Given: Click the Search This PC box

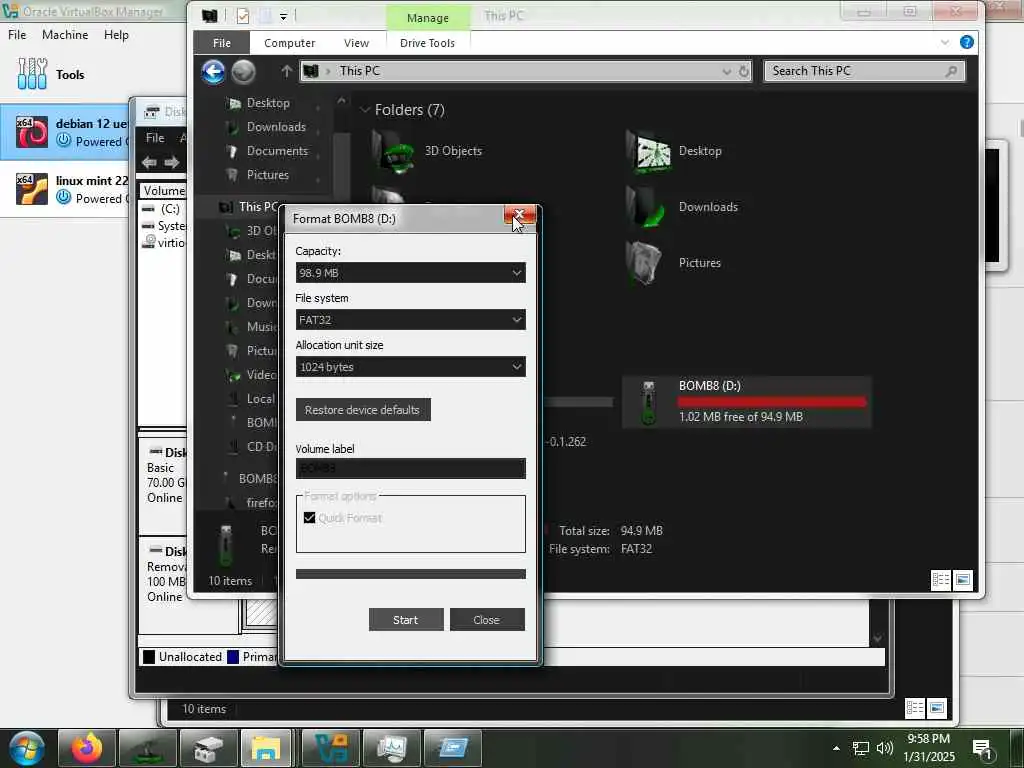Looking at the screenshot, I should coord(863,71).
